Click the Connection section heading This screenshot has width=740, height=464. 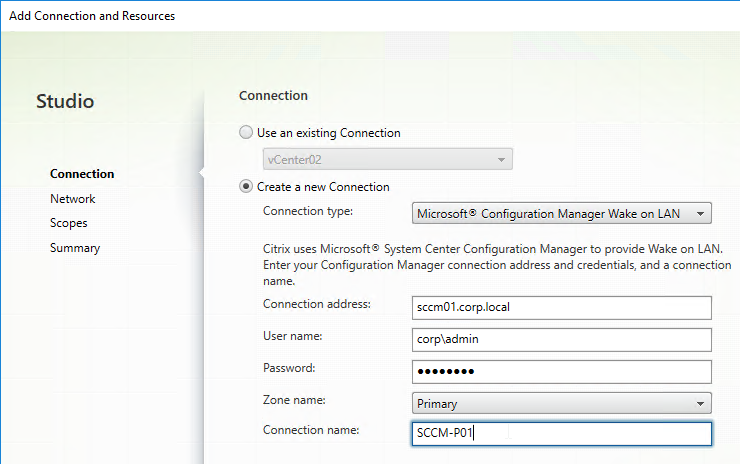[x=273, y=95]
